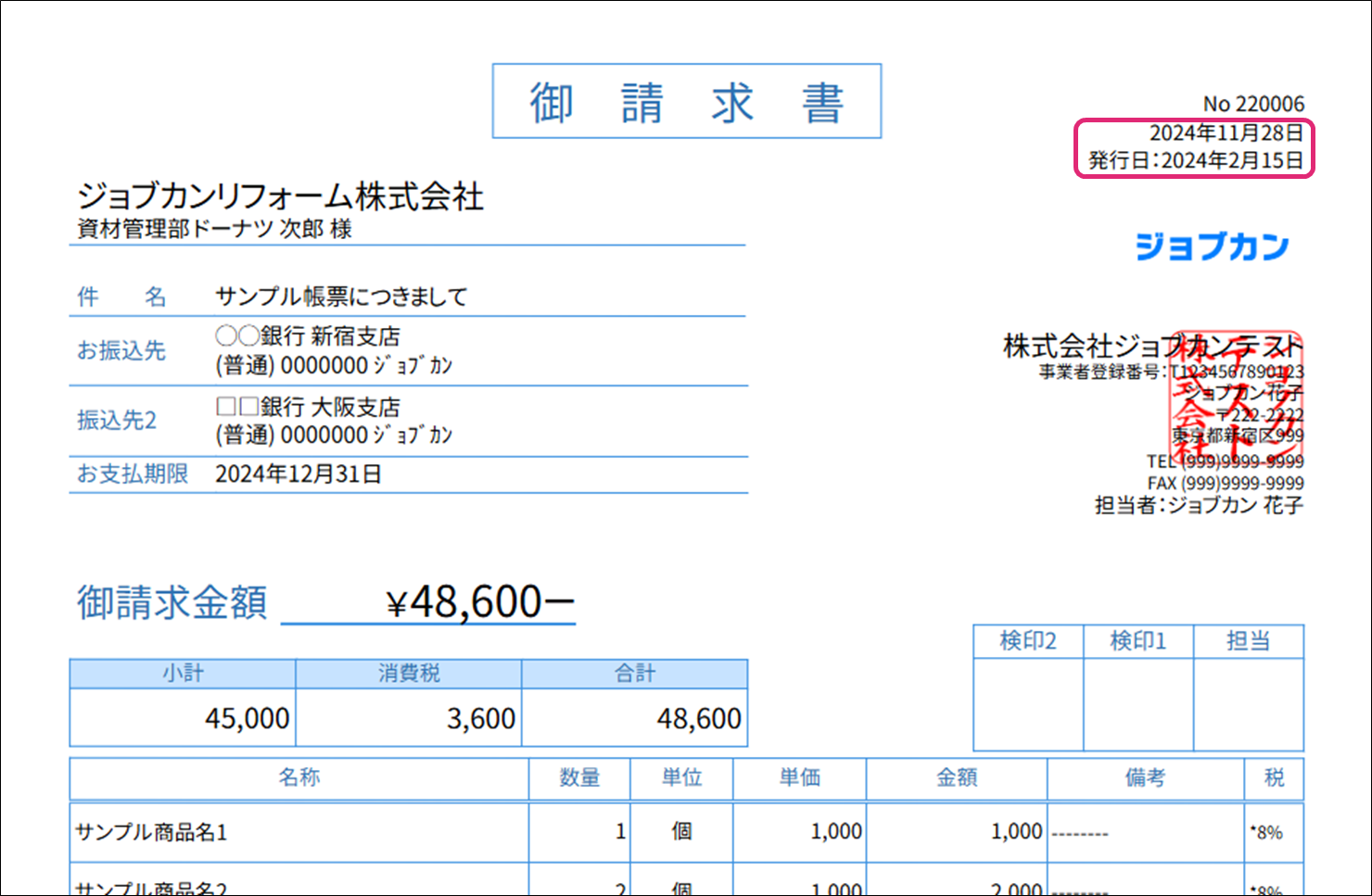
Task: Select the ○○銀行 新宿支店 bank line
Action: coord(308,336)
